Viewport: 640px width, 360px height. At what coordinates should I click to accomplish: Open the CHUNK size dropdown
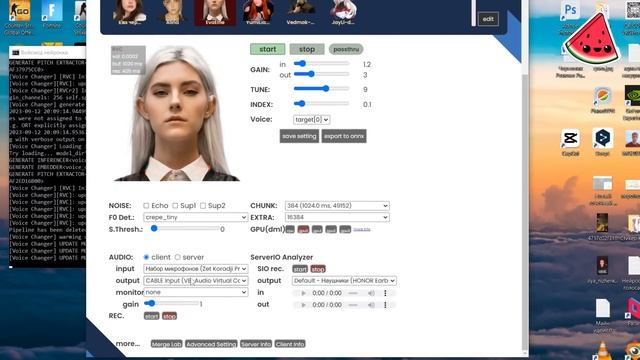(x=337, y=206)
